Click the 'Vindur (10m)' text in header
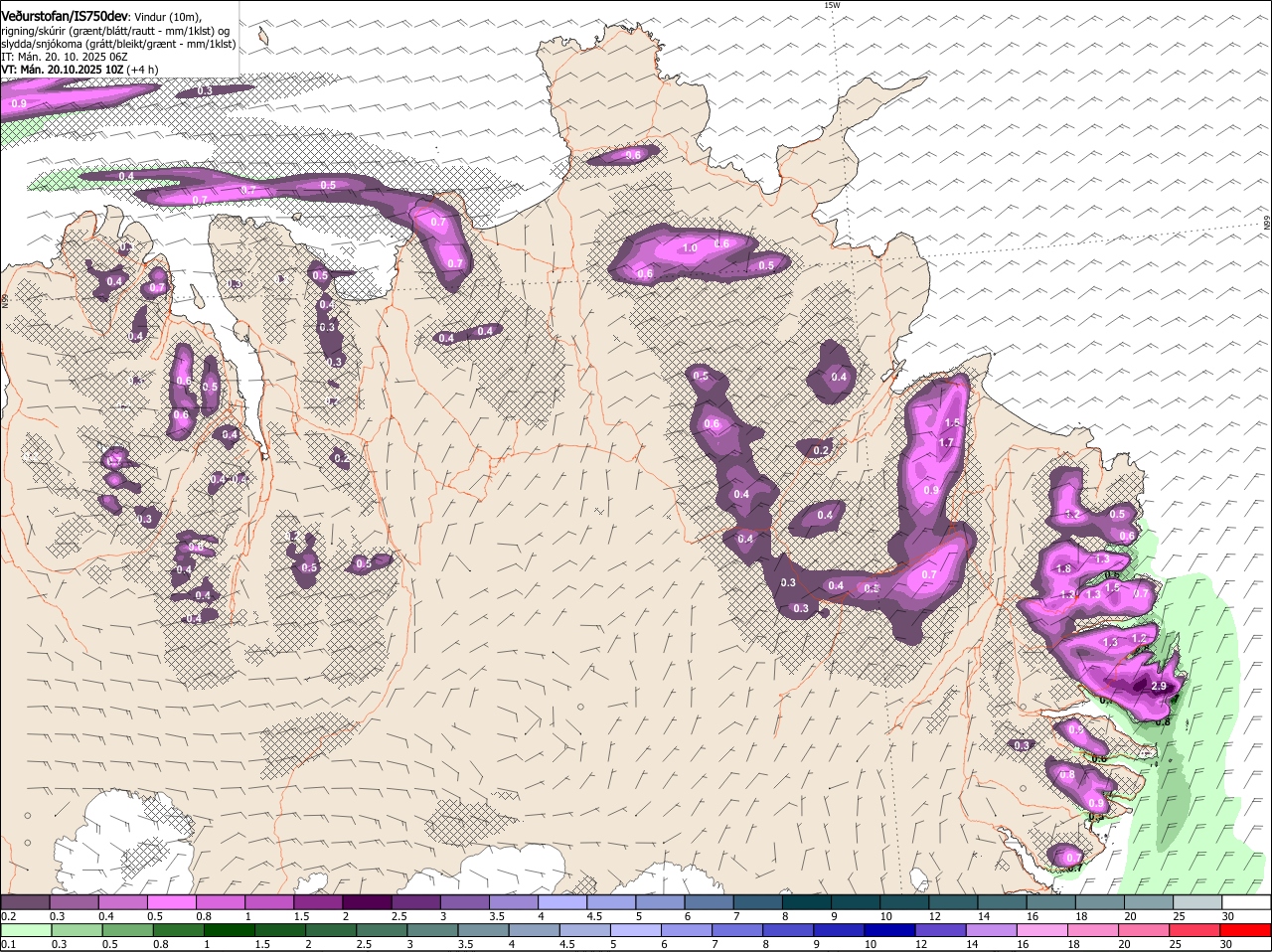This screenshot has width=1272, height=952. click(169, 18)
